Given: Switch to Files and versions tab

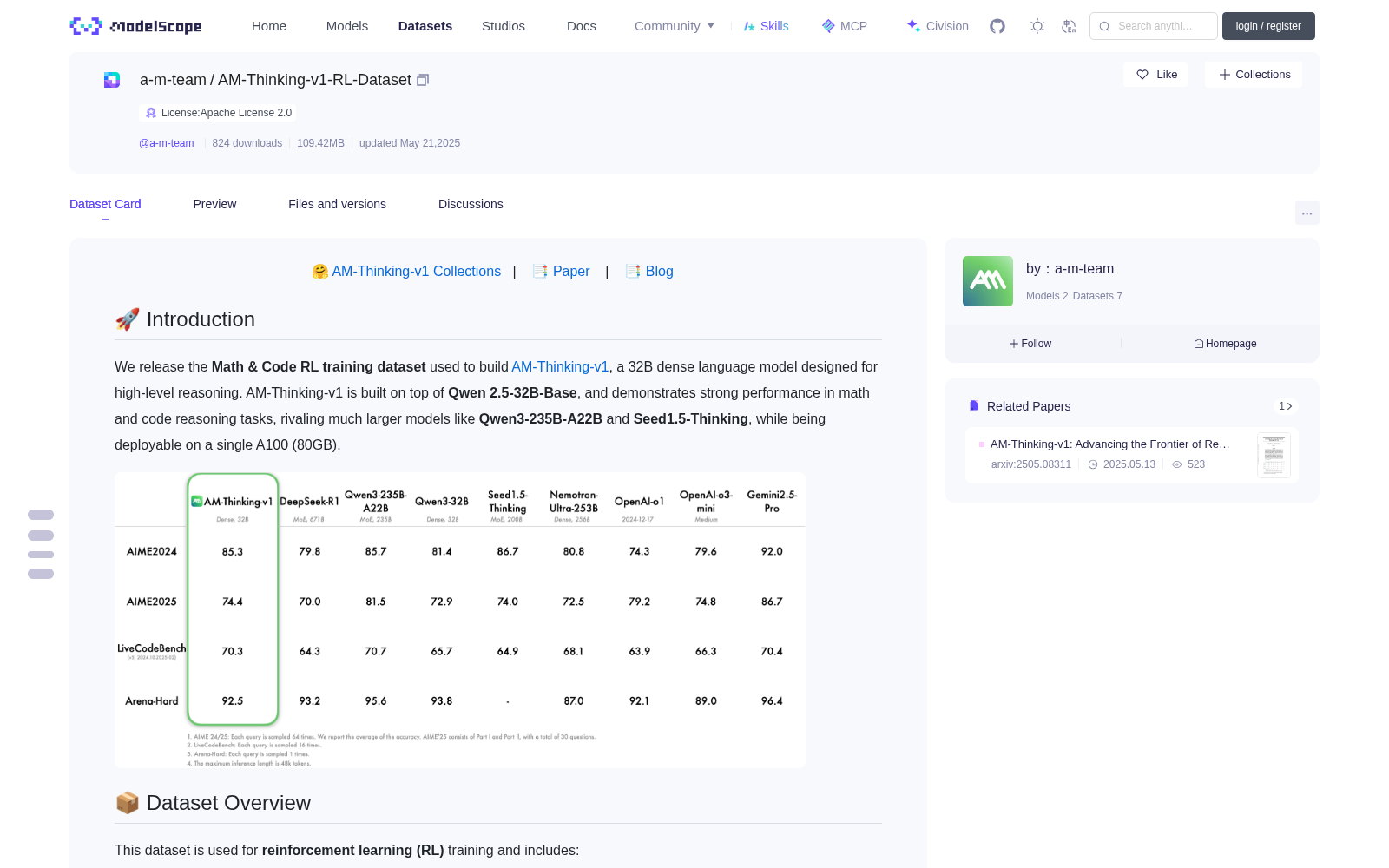Looking at the screenshot, I should click(337, 204).
